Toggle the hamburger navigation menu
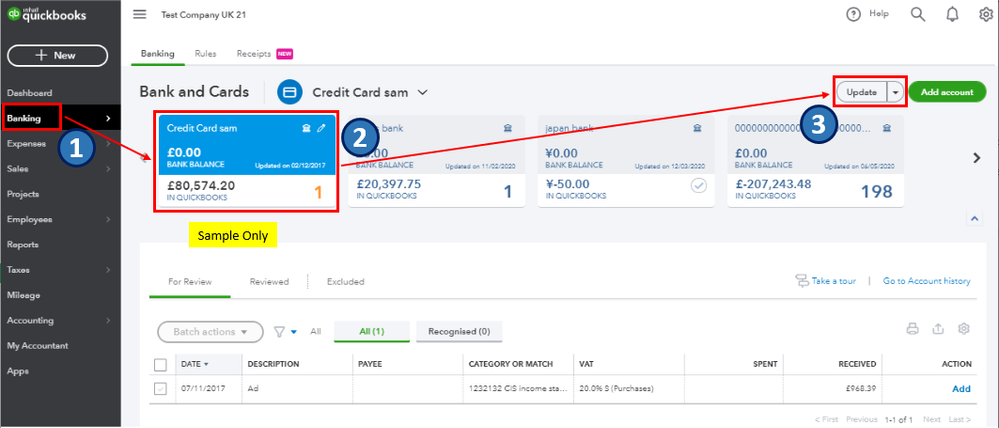999x428 pixels. (x=140, y=15)
